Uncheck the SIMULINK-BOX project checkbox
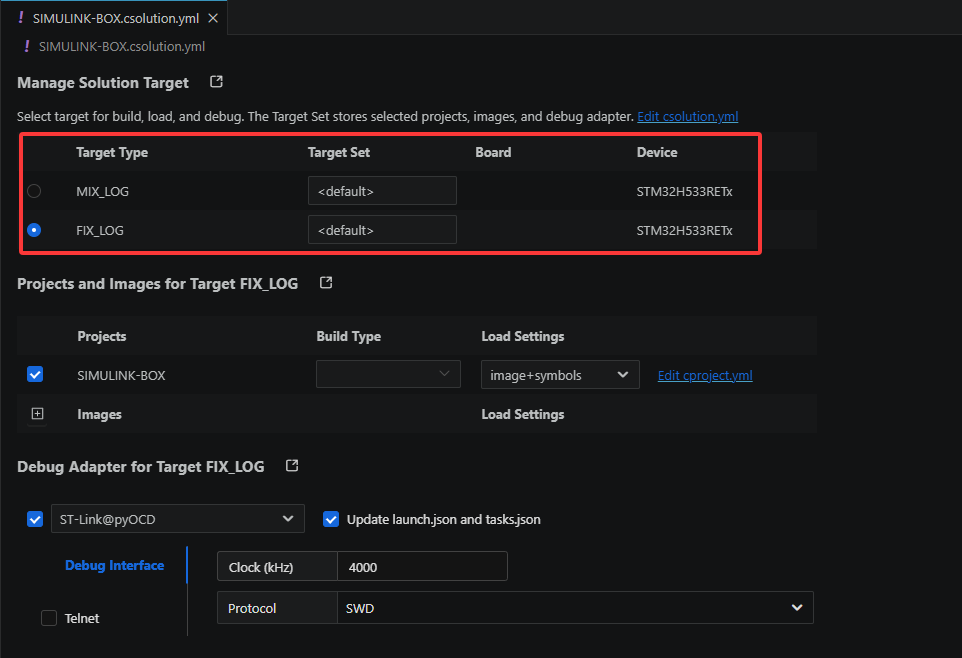This screenshot has width=962, height=658. click(35, 374)
